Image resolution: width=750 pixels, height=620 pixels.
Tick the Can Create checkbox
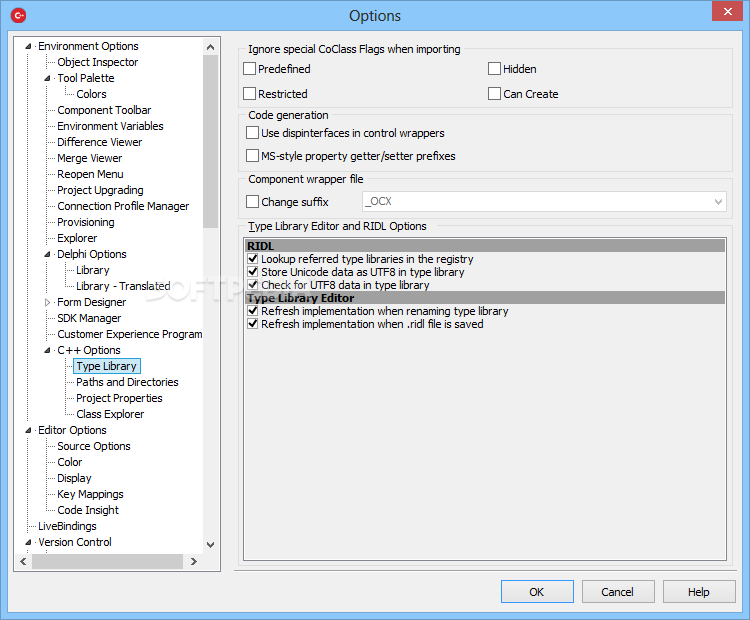[494, 94]
